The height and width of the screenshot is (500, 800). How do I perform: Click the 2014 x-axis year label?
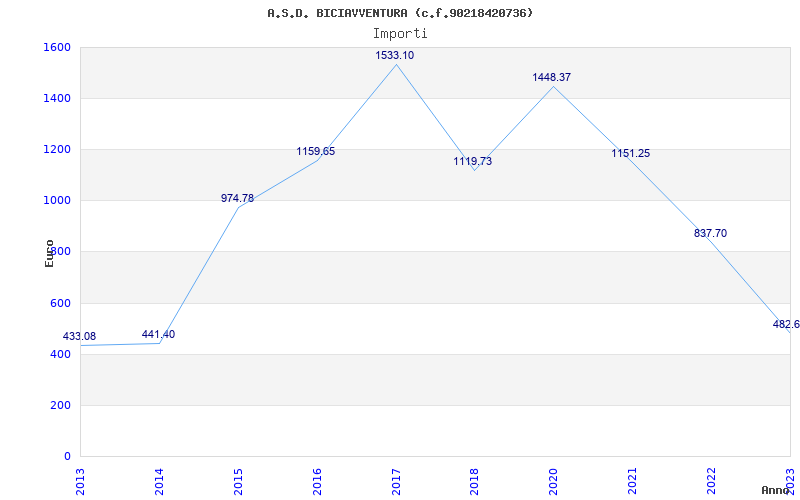click(x=159, y=482)
